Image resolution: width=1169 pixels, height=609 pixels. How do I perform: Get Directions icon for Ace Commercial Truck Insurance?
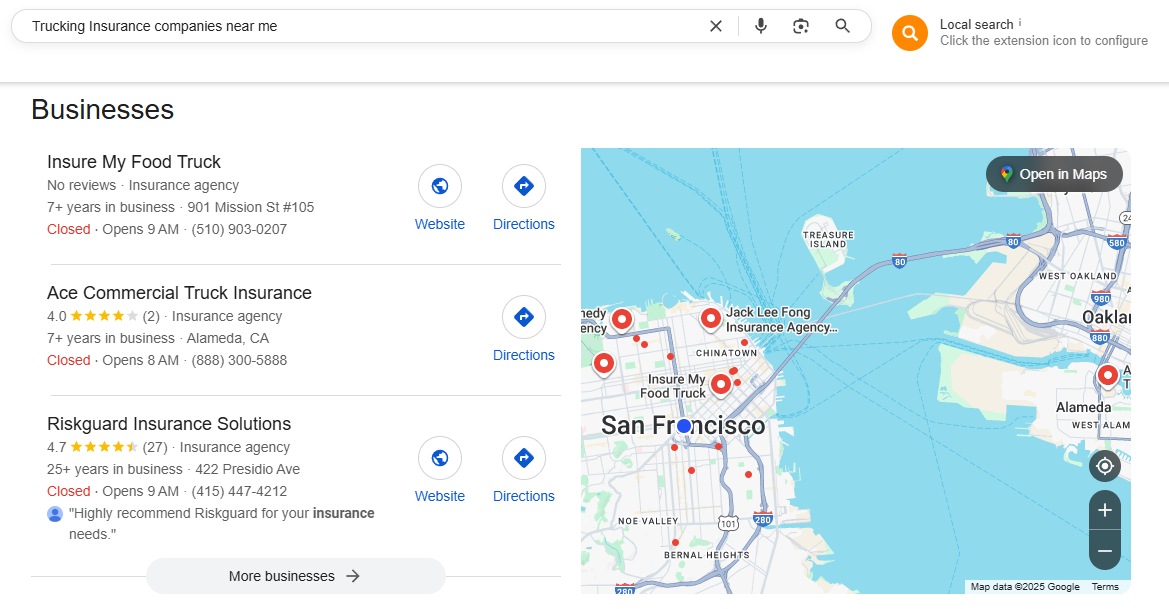pyautogui.click(x=524, y=317)
